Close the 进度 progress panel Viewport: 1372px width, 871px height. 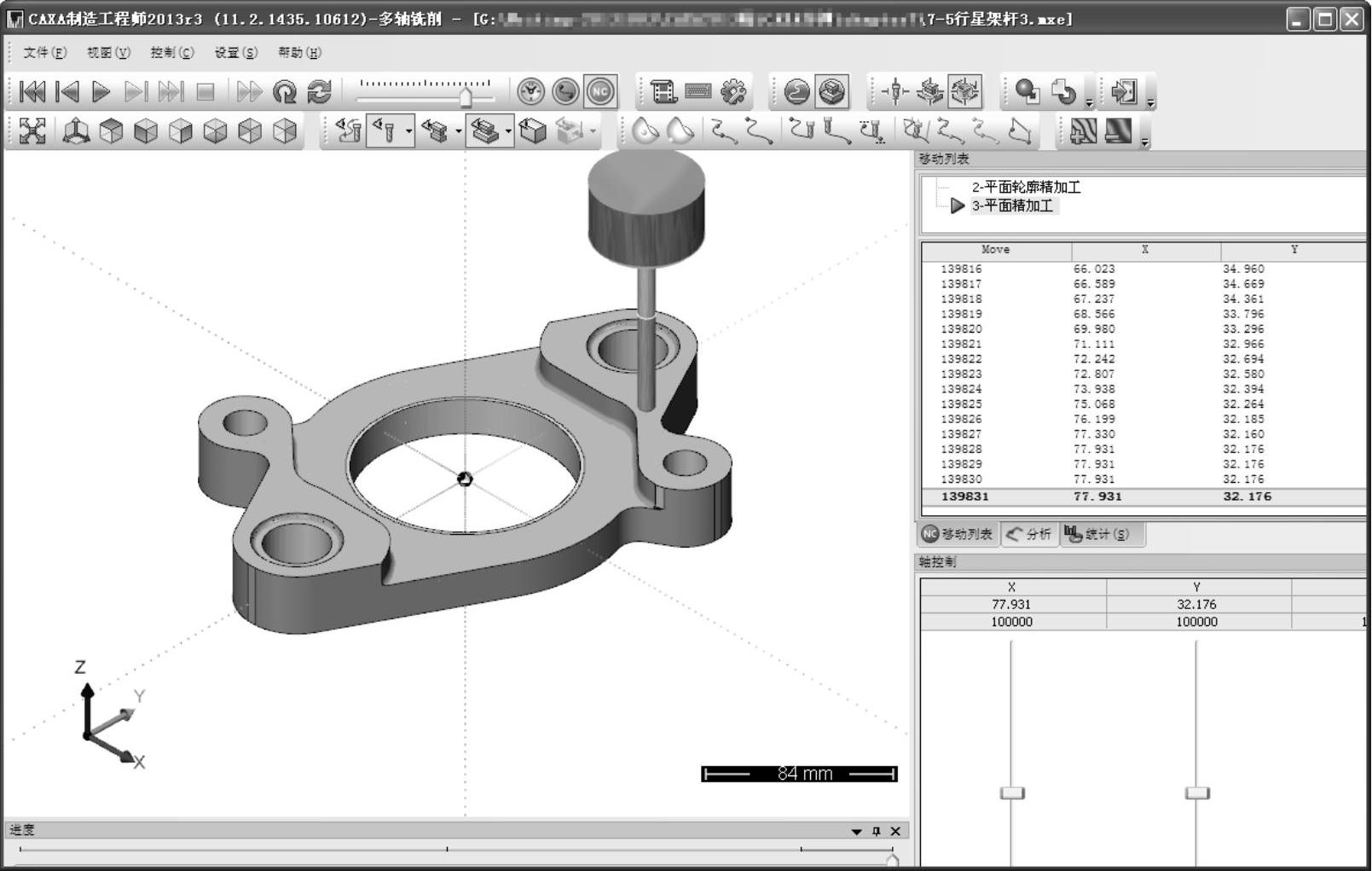click(895, 832)
